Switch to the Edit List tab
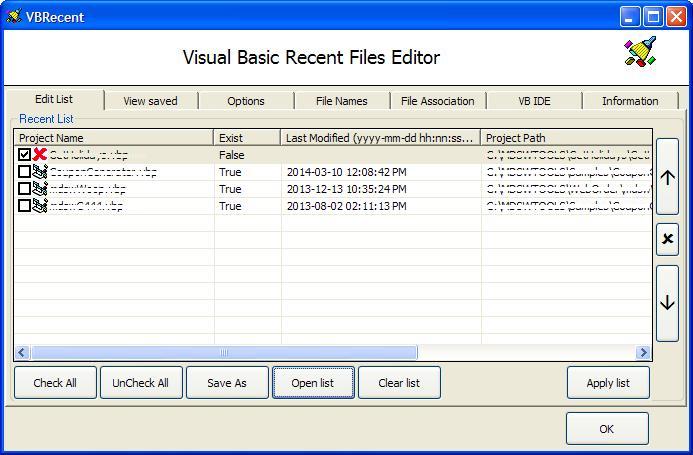This screenshot has width=693, height=455. tap(54, 99)
